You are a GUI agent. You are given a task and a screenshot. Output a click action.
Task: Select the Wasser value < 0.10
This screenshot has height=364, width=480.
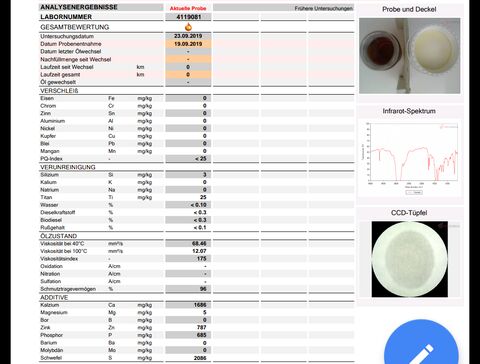[x=199, y=205]
